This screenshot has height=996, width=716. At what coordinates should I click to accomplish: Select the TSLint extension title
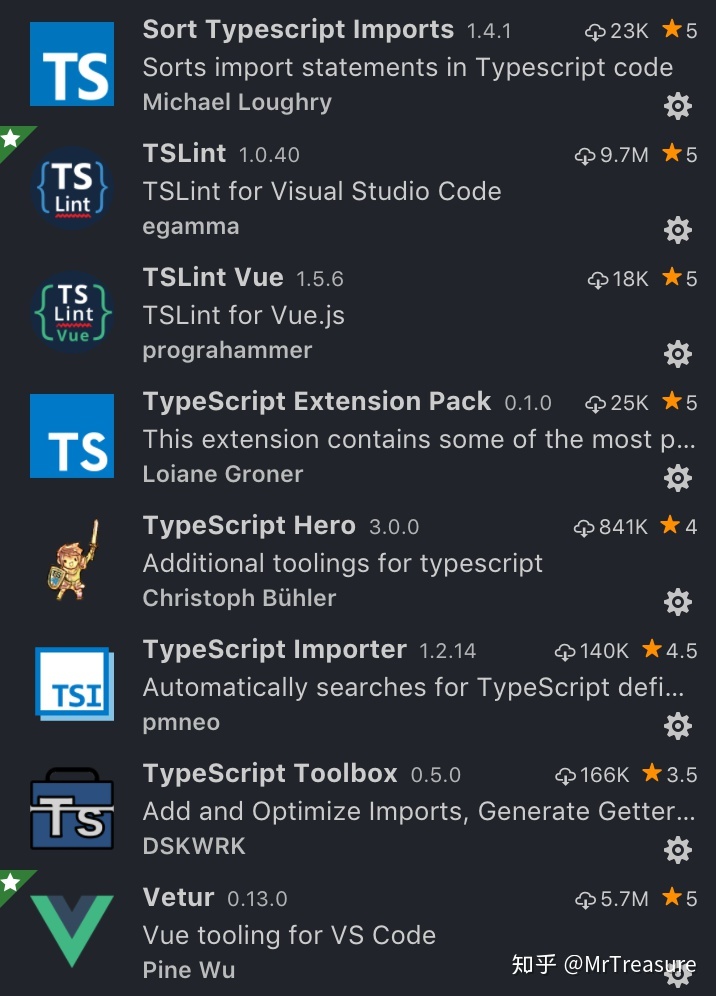(x=184, y=153)
